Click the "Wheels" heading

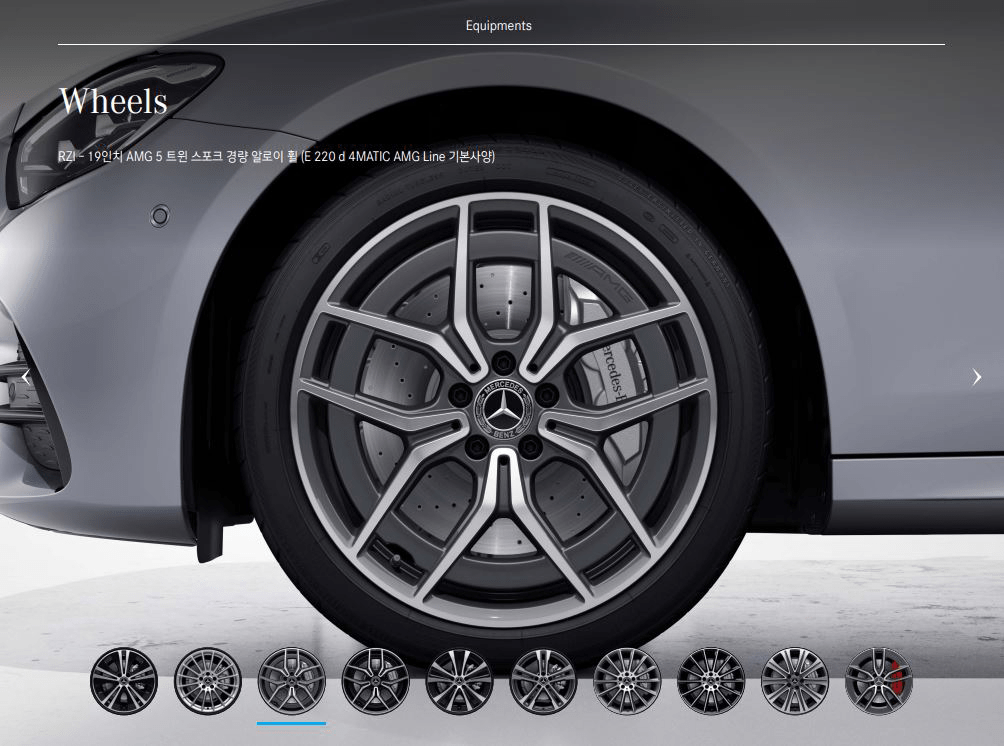pyautogui.click(x=113, y=101)
